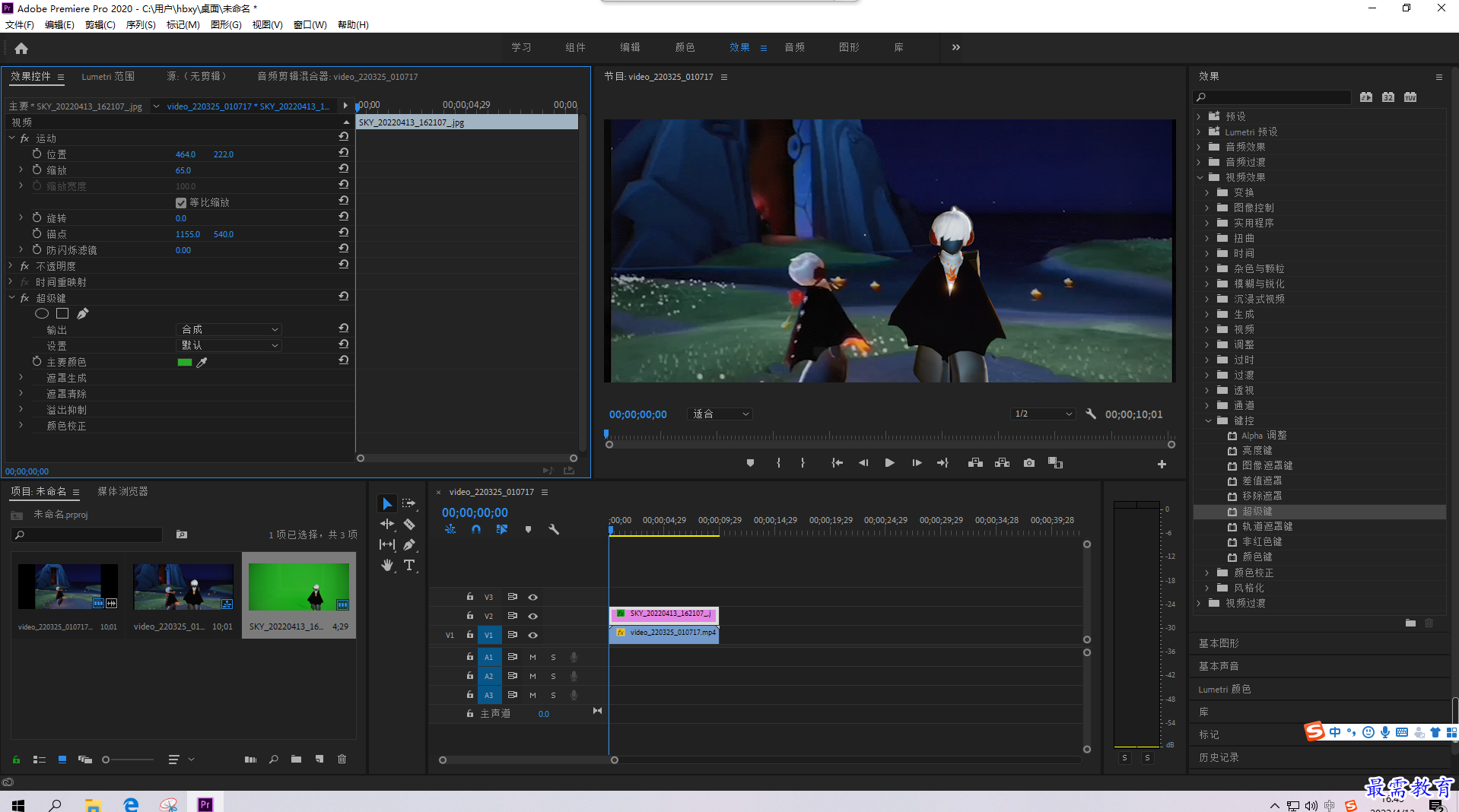The width and height of the screenshot is (1459, 812).
Task: Select the Selection arrow tool
Action: (387, 503)
